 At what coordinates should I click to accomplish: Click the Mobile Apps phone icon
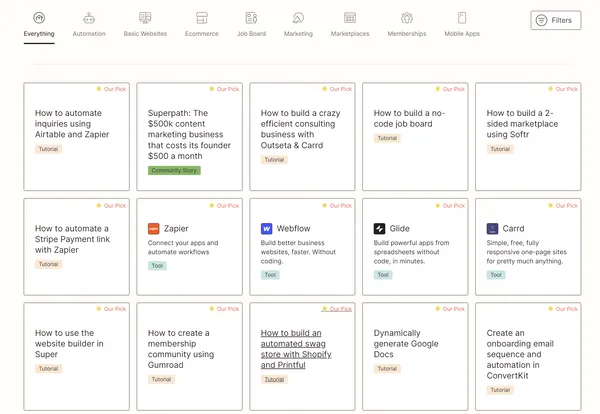click(x=462, y=18)
